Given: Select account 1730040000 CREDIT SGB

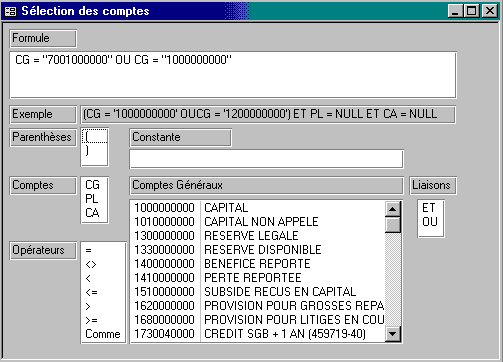Looking at the screenshot, I should [258, 334].
